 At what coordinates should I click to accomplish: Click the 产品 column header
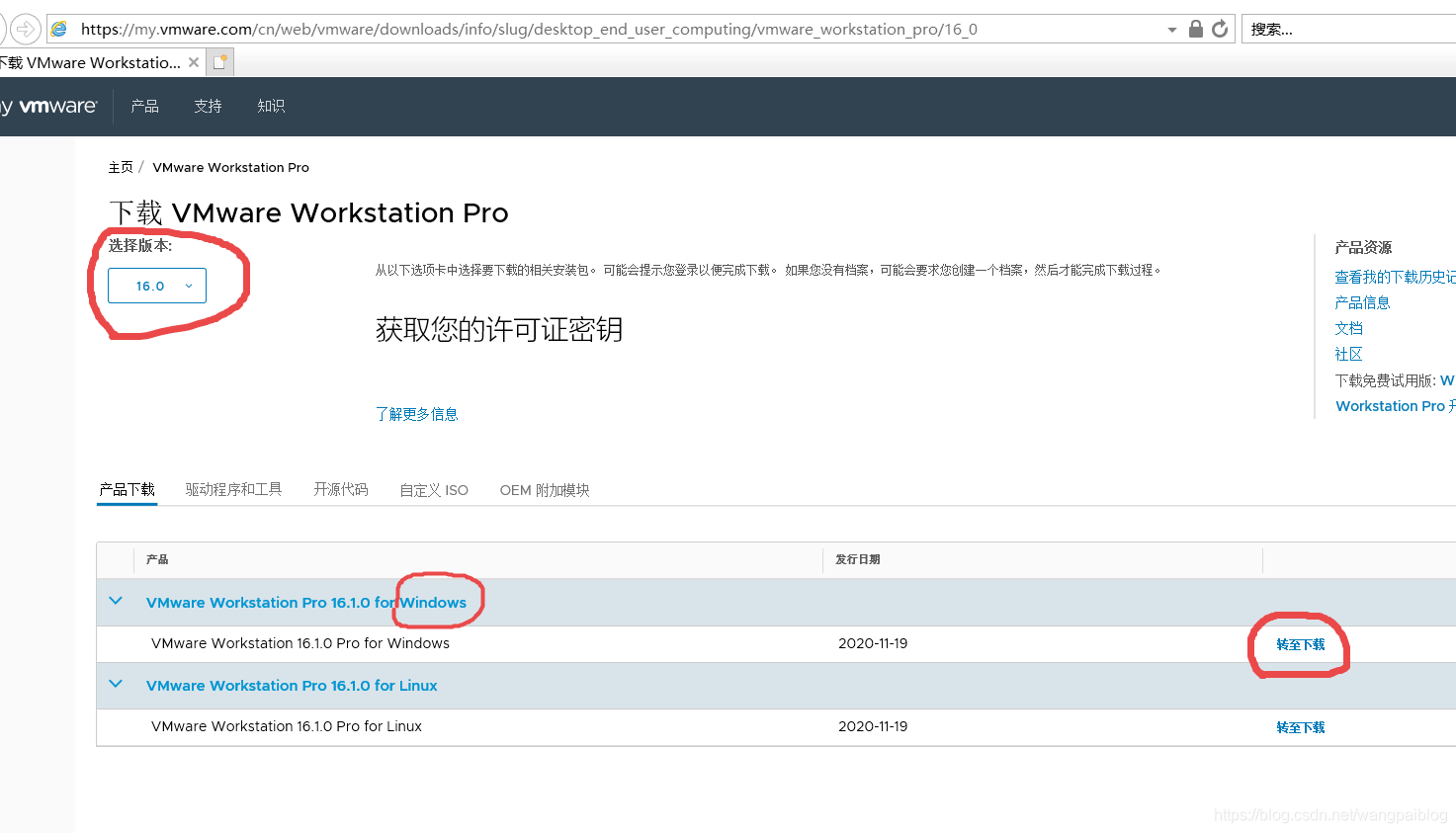(x=157, y=559)
